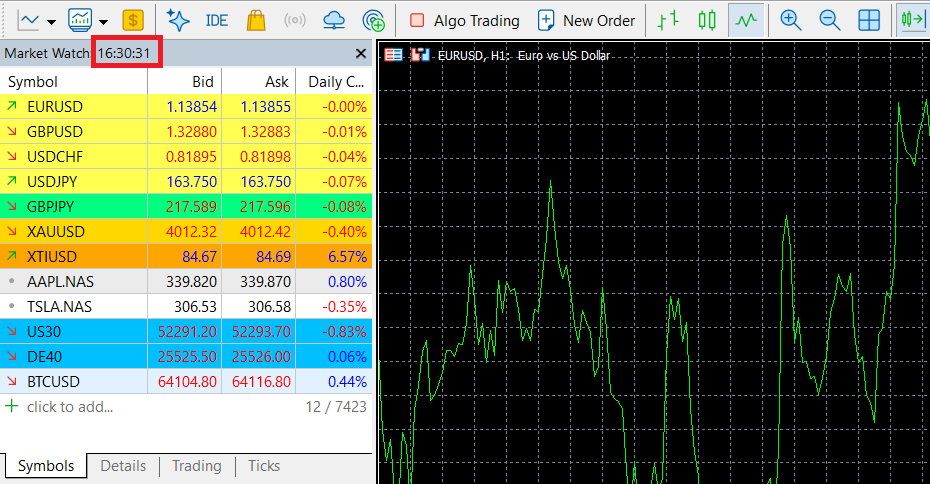930x484 pixels.
Task: Click the yellow dollar sign icon
Action: pos(133,21)
